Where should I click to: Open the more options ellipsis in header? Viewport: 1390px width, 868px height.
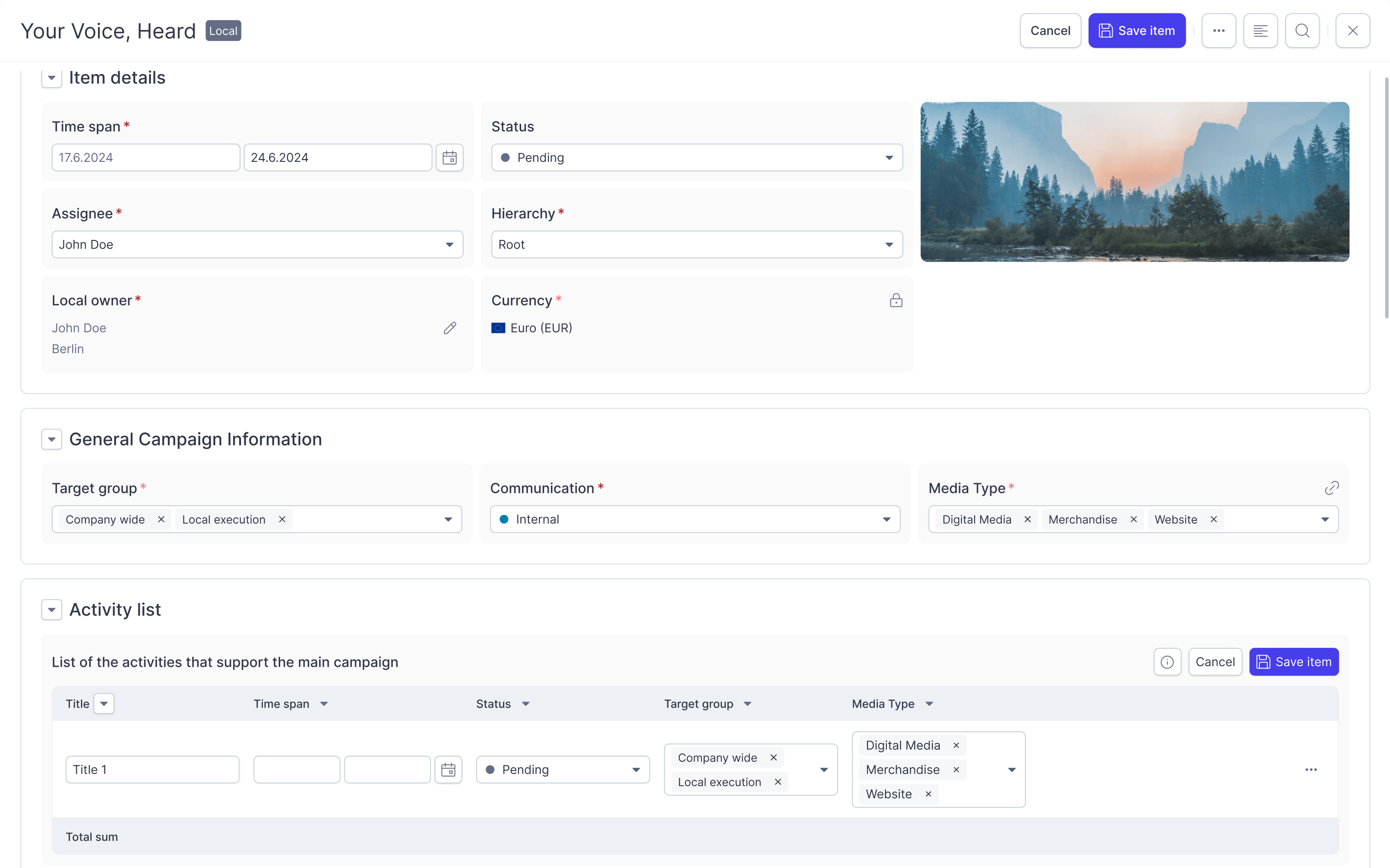tap(1218, 30)
